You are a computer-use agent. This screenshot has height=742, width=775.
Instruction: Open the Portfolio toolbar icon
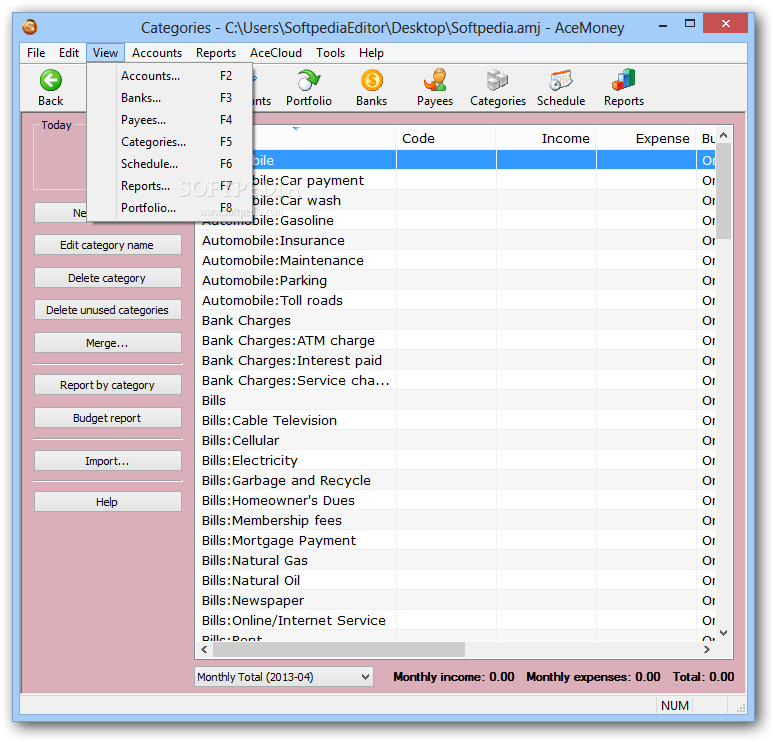tap(309, 81)
